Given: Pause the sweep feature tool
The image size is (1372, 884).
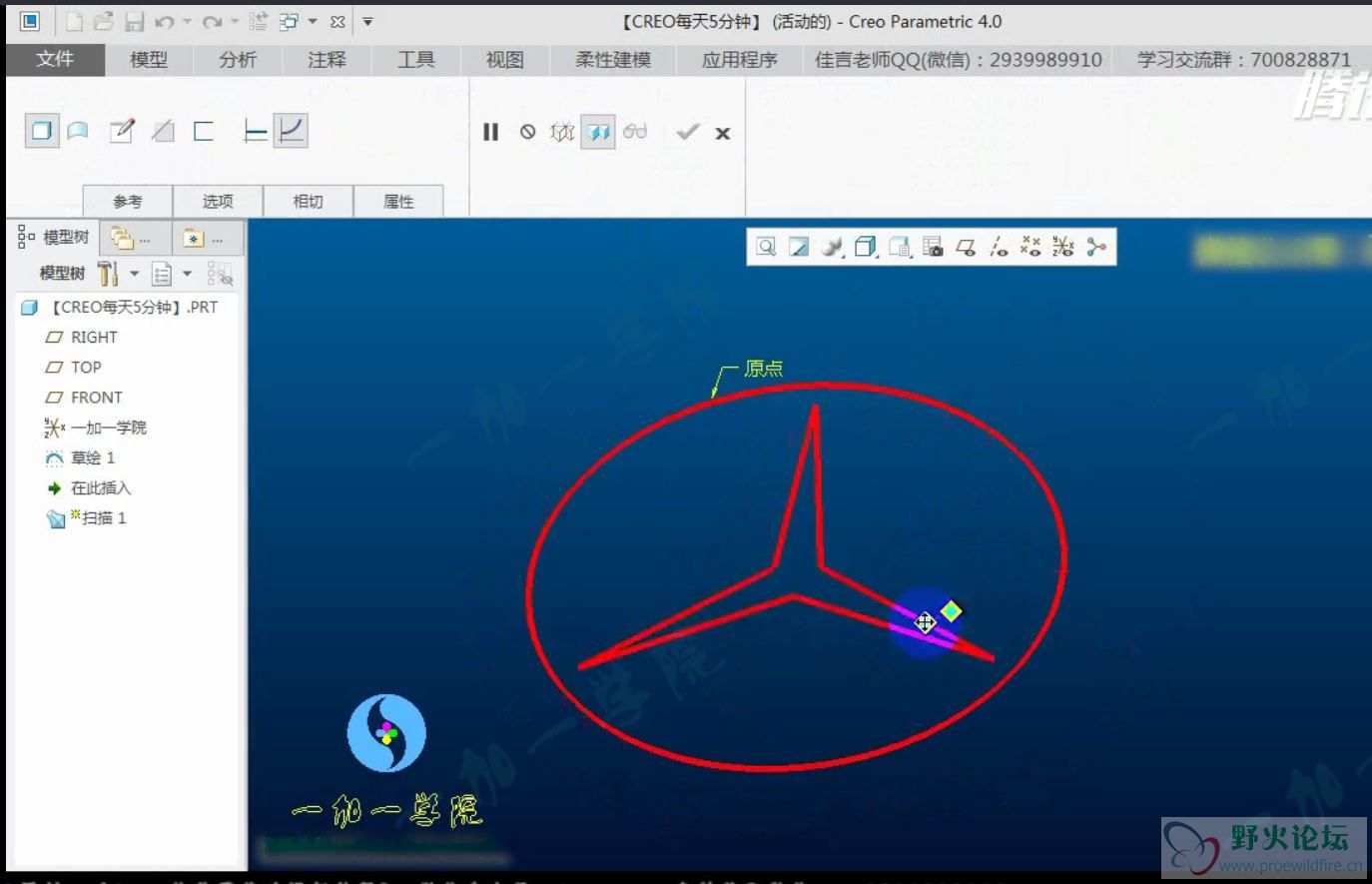Looking at the screenshot, I should [x=490, y=132].
